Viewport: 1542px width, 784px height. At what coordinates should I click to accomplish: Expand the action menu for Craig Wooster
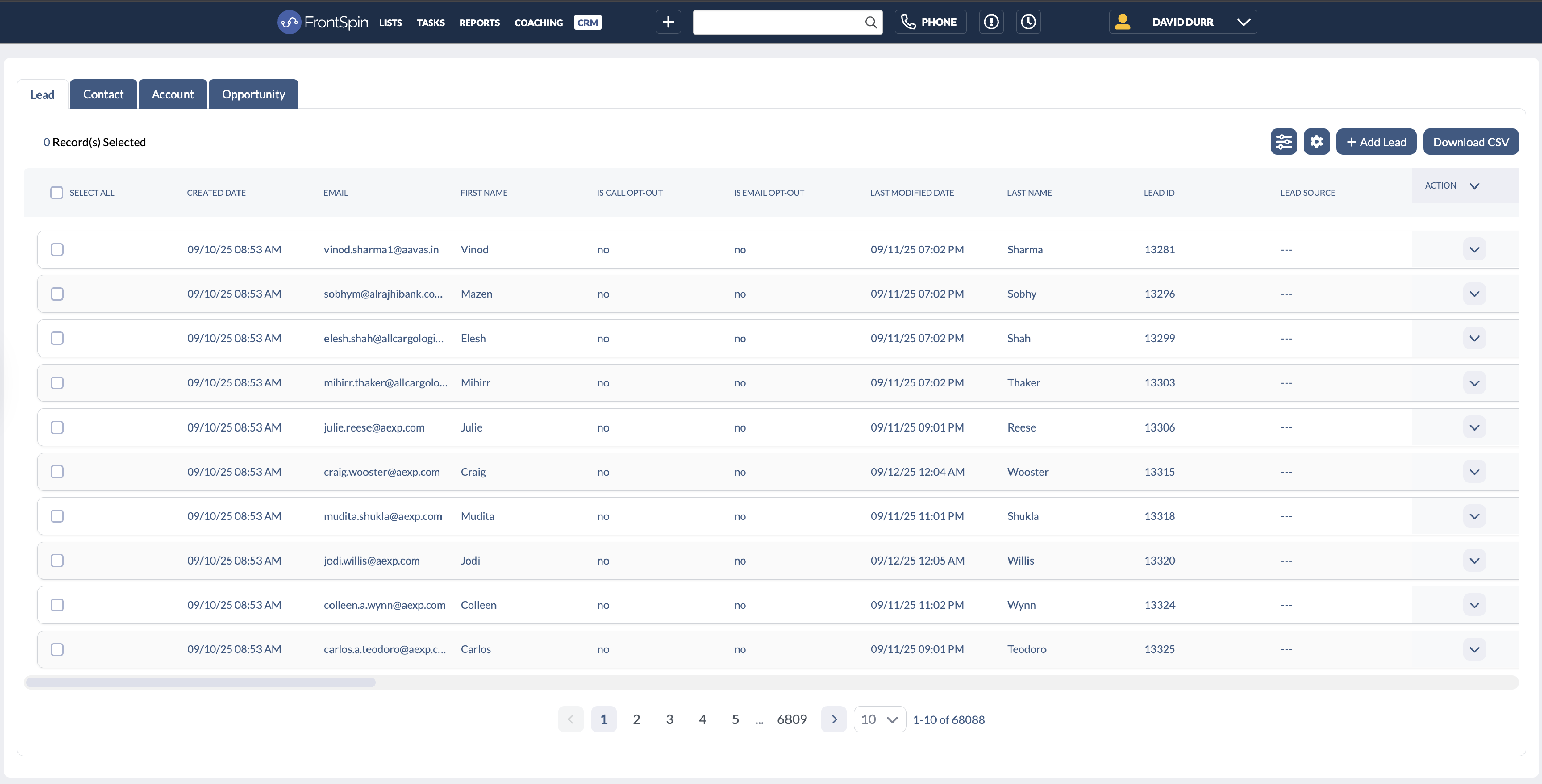click(x=1474, y=472)
